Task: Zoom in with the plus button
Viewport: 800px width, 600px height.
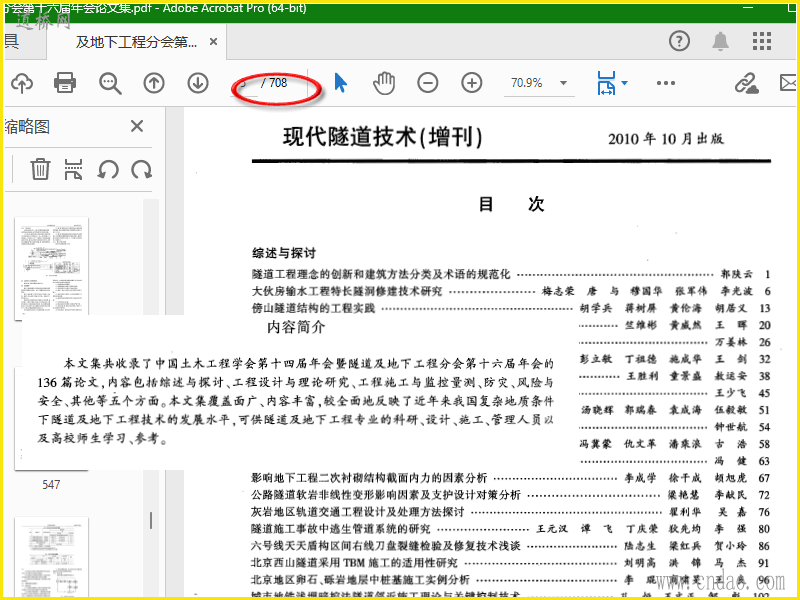Action: coord(471,83)
